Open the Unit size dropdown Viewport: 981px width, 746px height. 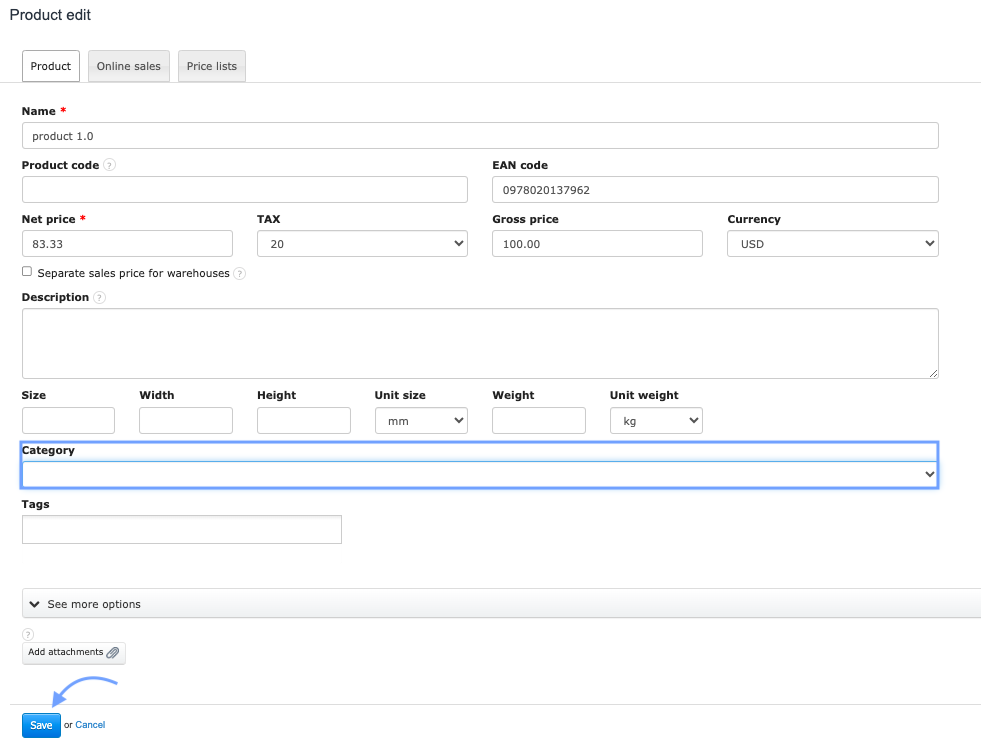click(421, 421)
